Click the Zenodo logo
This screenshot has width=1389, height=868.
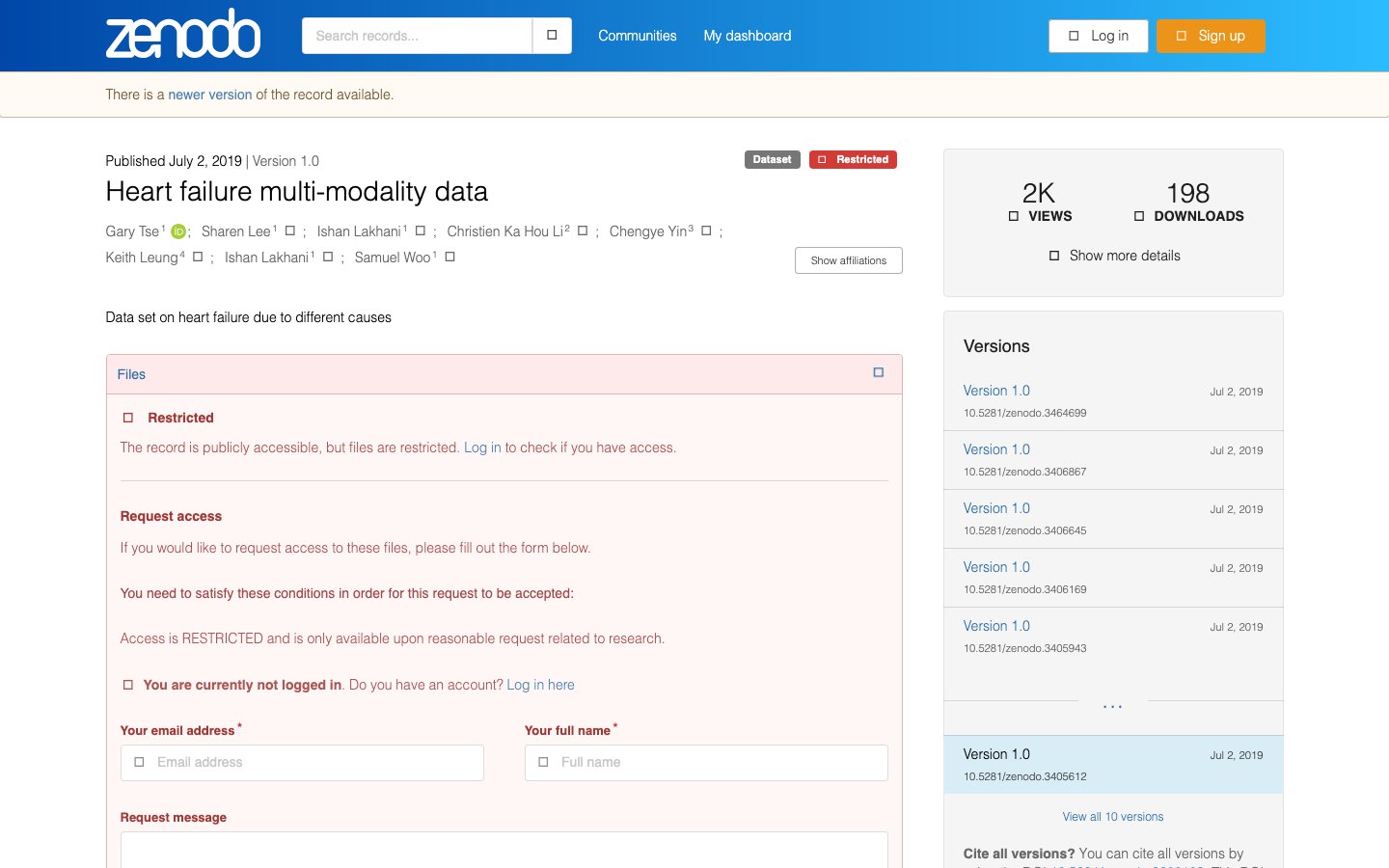point(183,35)
